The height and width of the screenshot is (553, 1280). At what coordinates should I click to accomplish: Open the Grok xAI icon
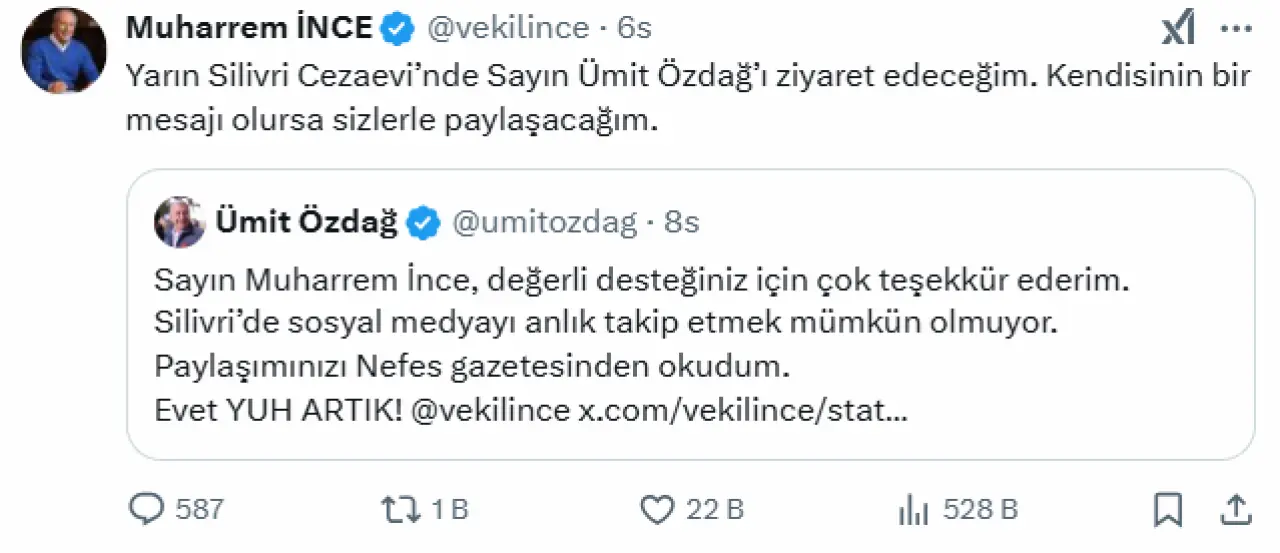[1179, 30]
